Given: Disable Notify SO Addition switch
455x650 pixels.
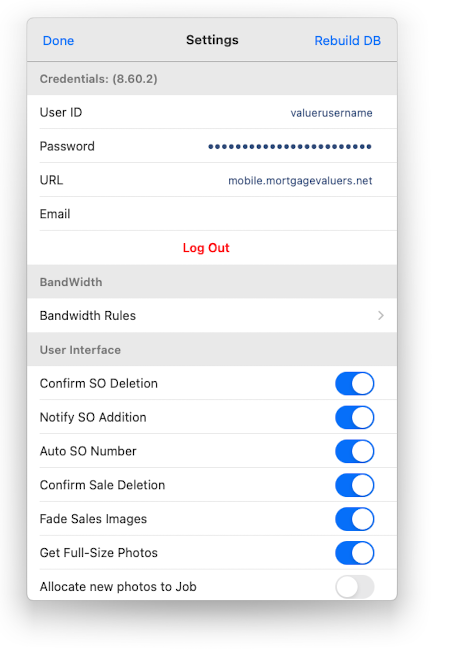Looking at the screenshot, I should point(354,417).
